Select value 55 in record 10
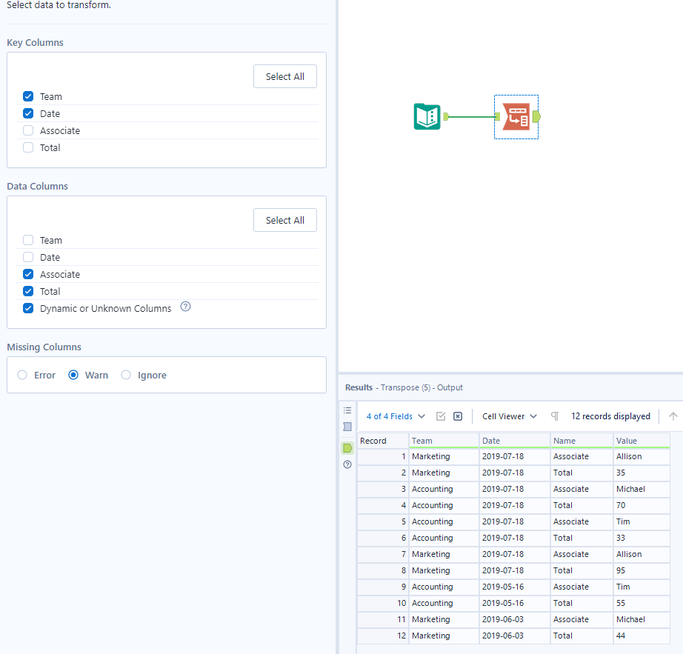 point(641,603)
